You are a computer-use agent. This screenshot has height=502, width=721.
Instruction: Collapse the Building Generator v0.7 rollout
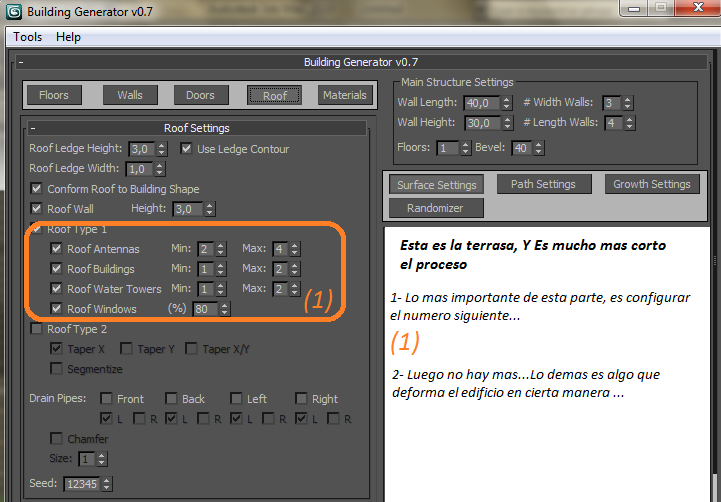pos(20,62)
